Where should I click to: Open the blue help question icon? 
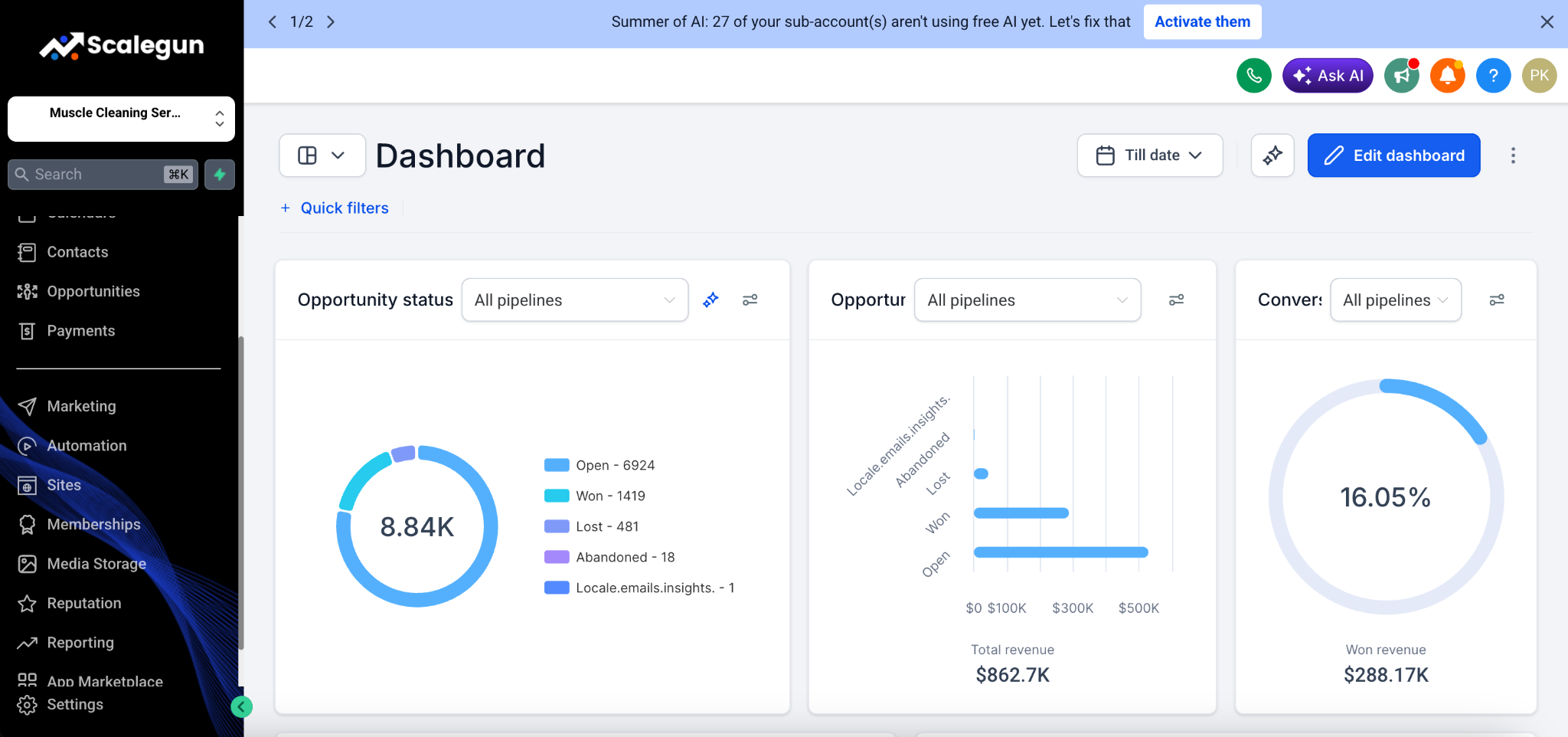(x=1493, y=75)
